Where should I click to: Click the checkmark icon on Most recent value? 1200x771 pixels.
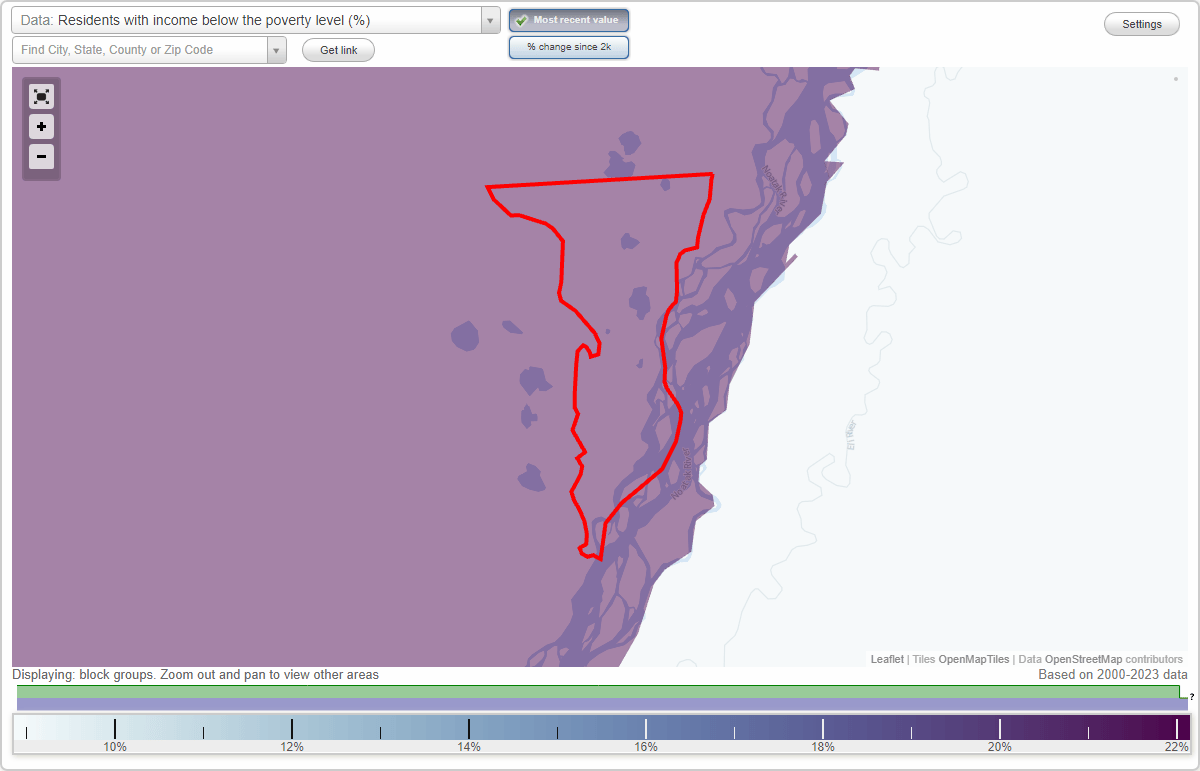[522, 20]
